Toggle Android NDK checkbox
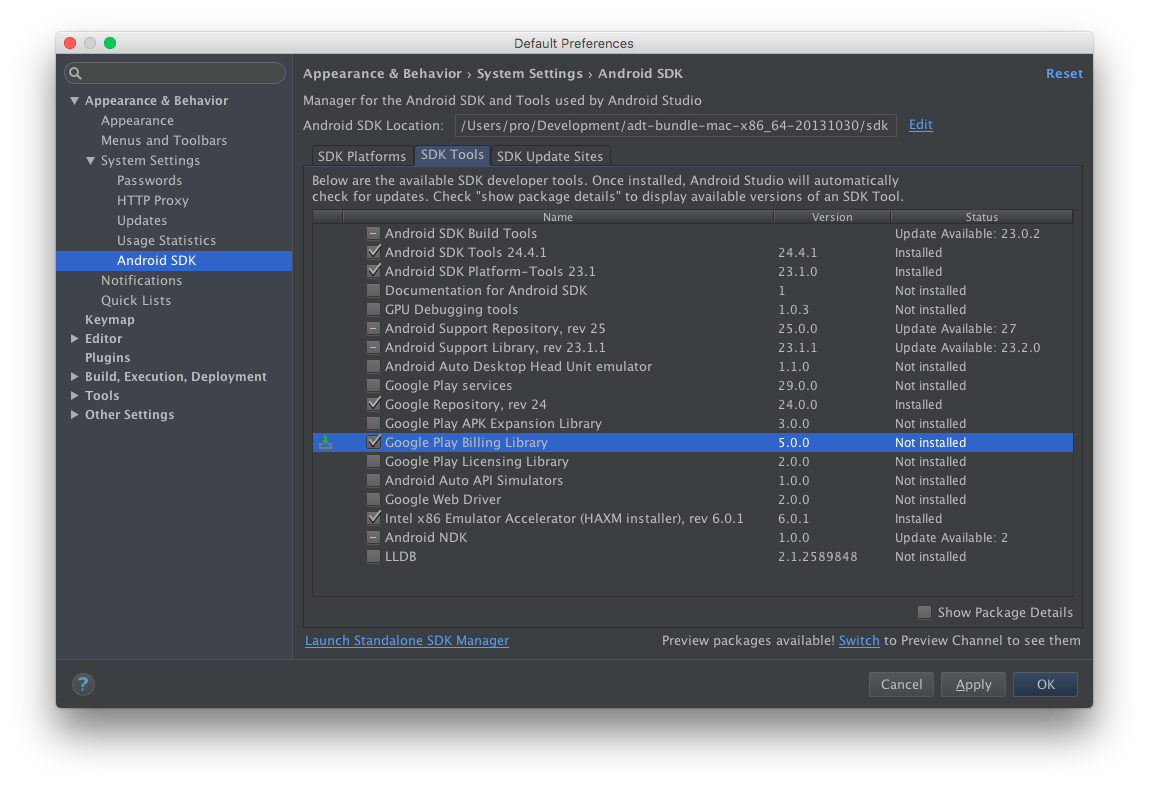This screenshot has width=1149, height=788. click(374, 537)
